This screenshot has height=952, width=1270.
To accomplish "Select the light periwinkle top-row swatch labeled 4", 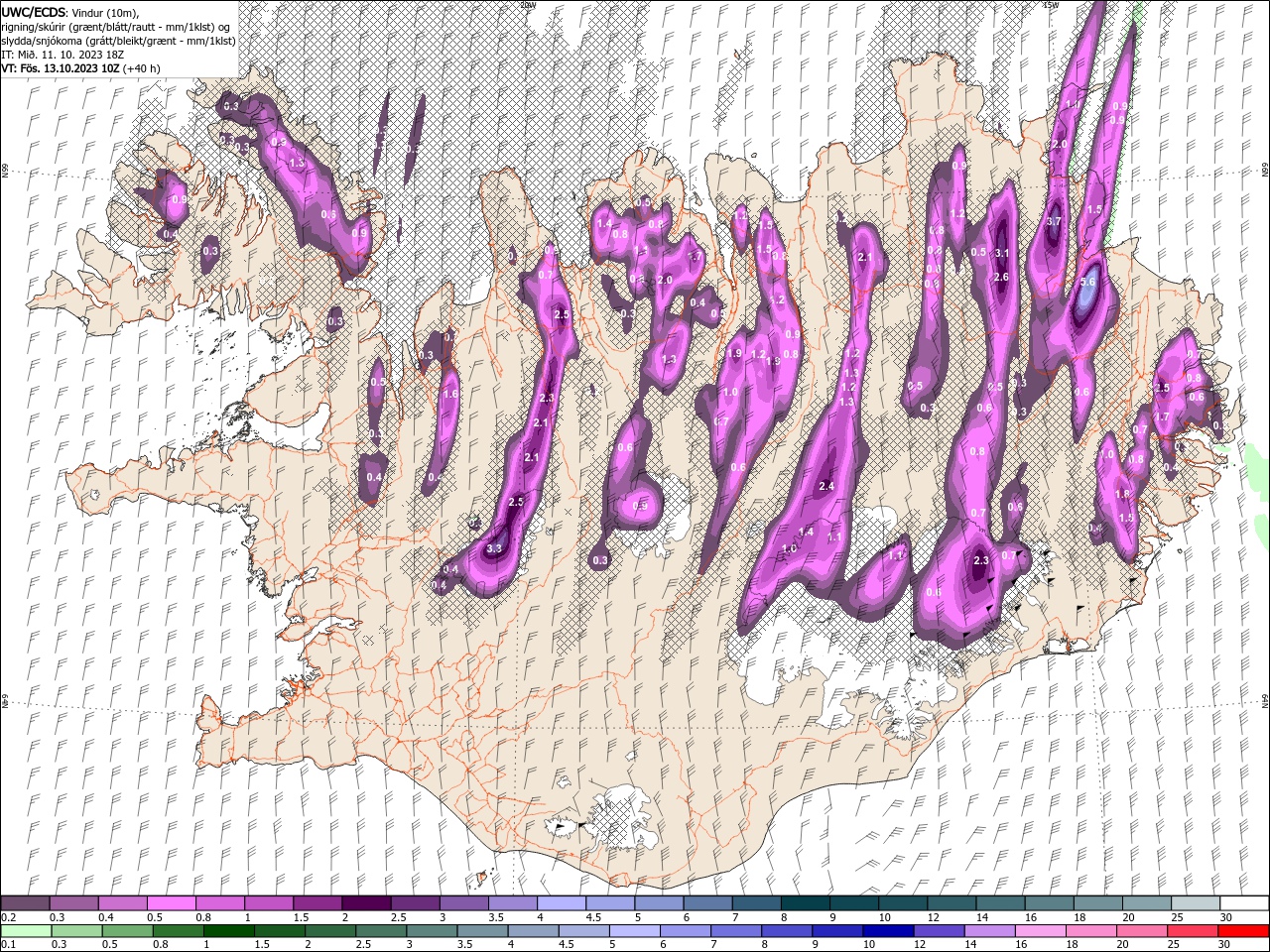I will [x=562, y=903].
